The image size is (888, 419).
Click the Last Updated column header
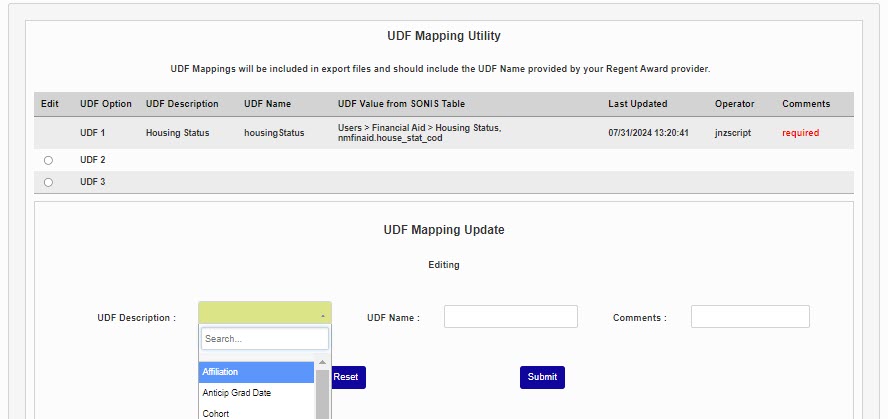point(638,104)
